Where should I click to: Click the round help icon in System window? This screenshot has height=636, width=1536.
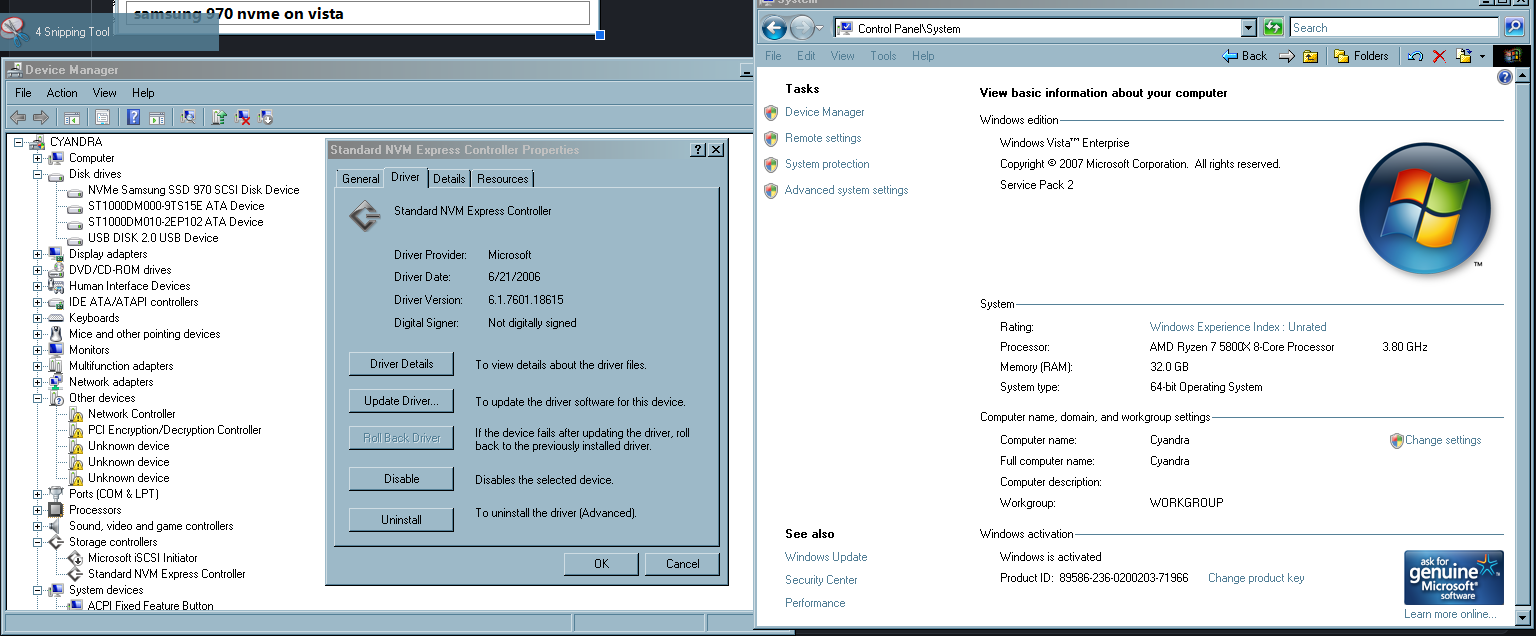[x=1505, y=77]
